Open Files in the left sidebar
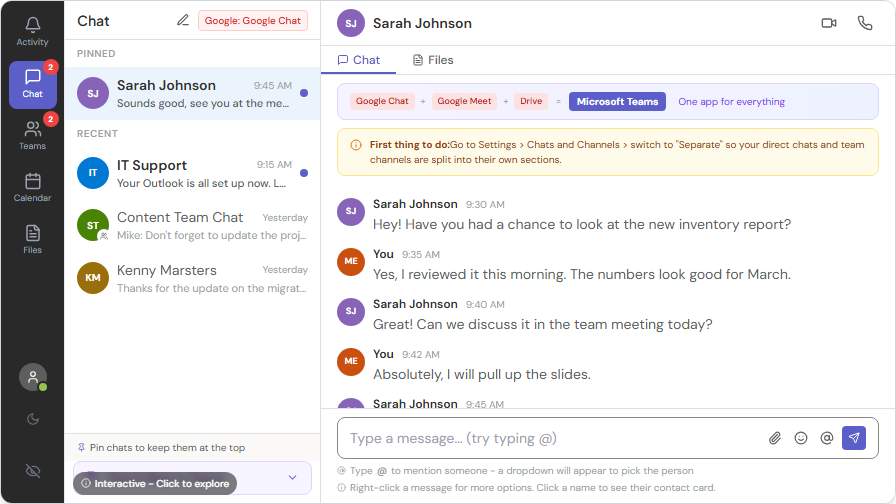 33,240
